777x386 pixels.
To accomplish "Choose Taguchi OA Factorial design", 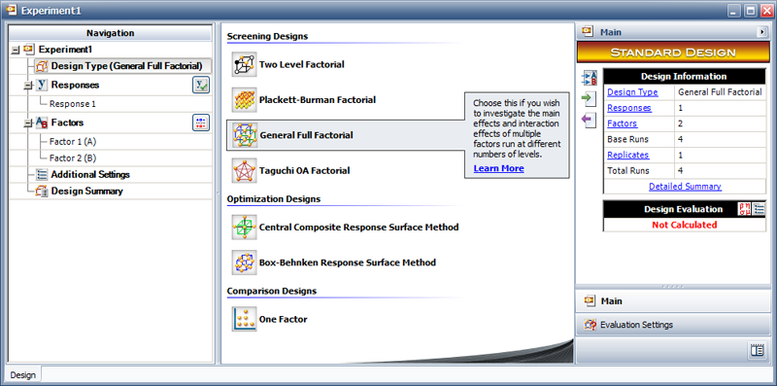I will click(304, 170).
